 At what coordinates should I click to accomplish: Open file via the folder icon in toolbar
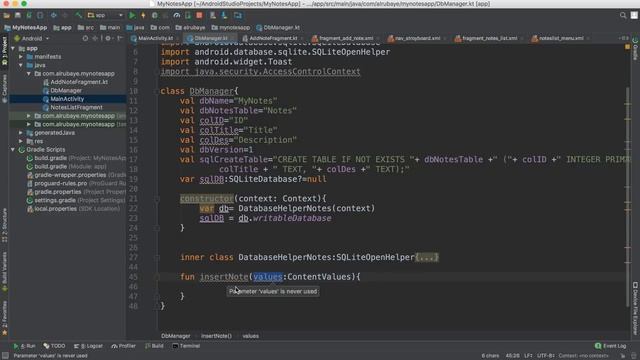(x=7, y=16)
